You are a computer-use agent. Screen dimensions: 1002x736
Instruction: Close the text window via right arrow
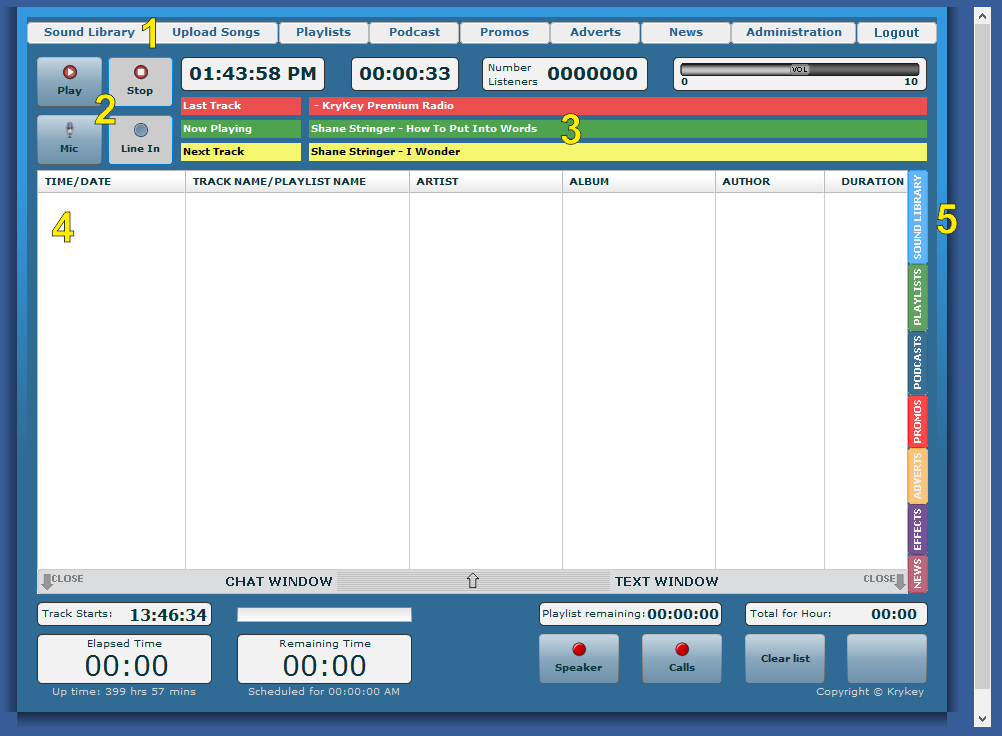click(x=899, y=581)
